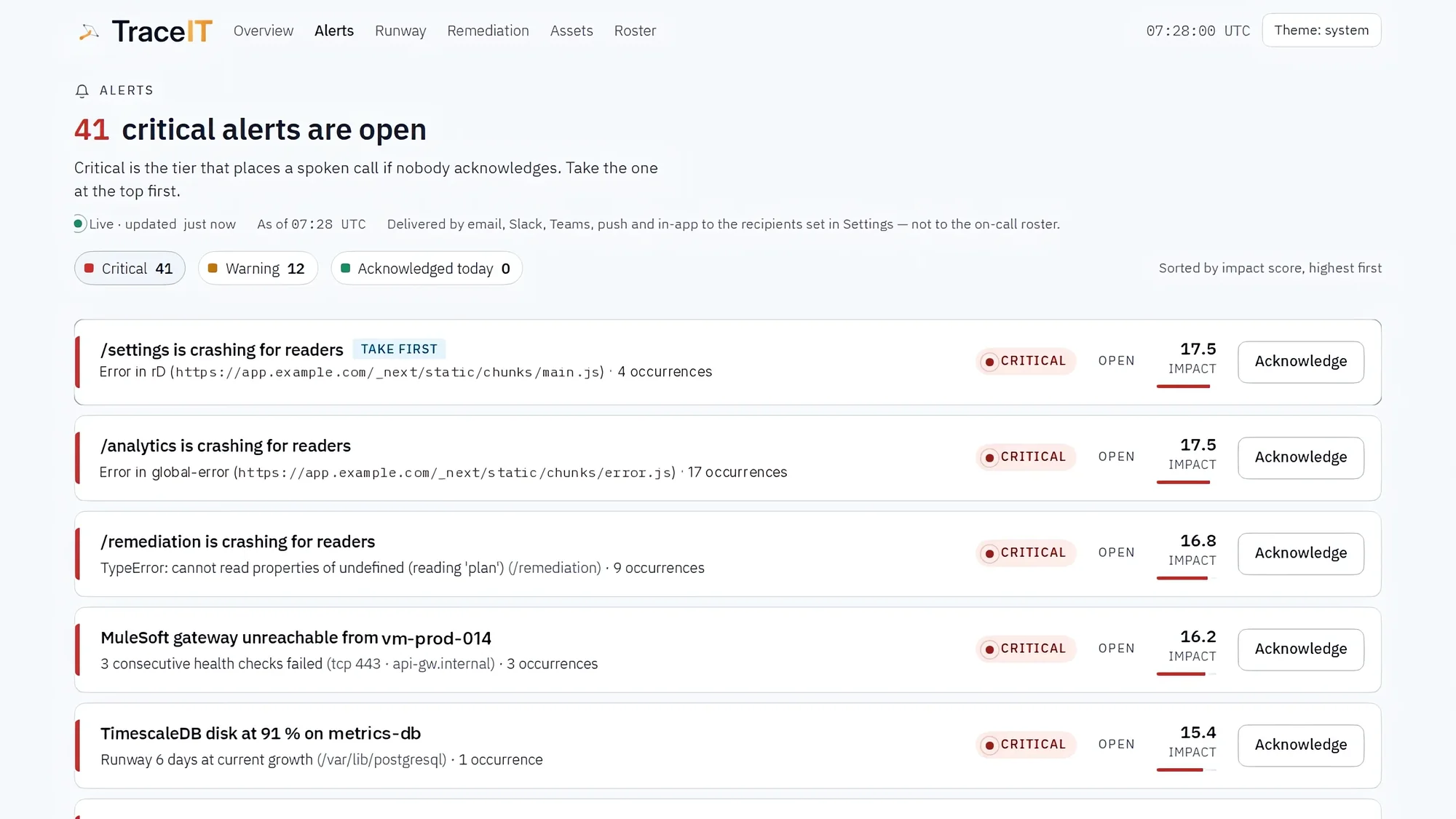Image resolution: width=1456 pixels, height=819 pixels.
Task: Click the '17 occurrences' text on /analytics alert
Action: click(x=737, y=472)
